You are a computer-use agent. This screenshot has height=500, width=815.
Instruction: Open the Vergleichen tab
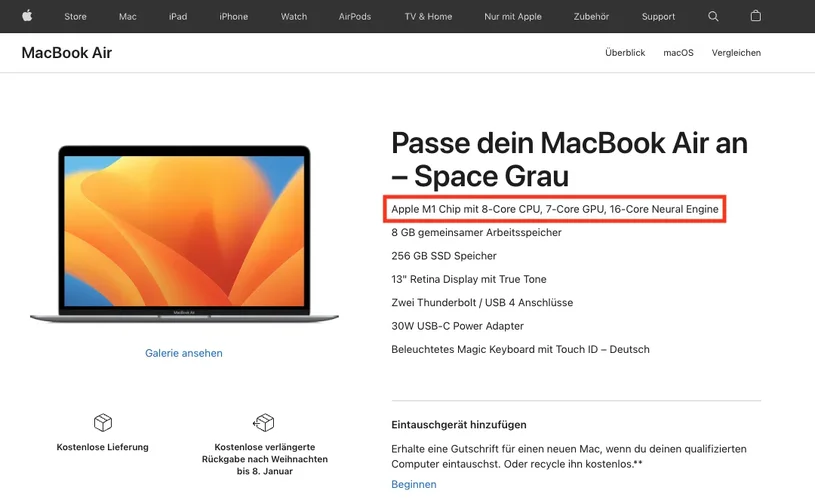pyautogui.click(x=736, y=52)
